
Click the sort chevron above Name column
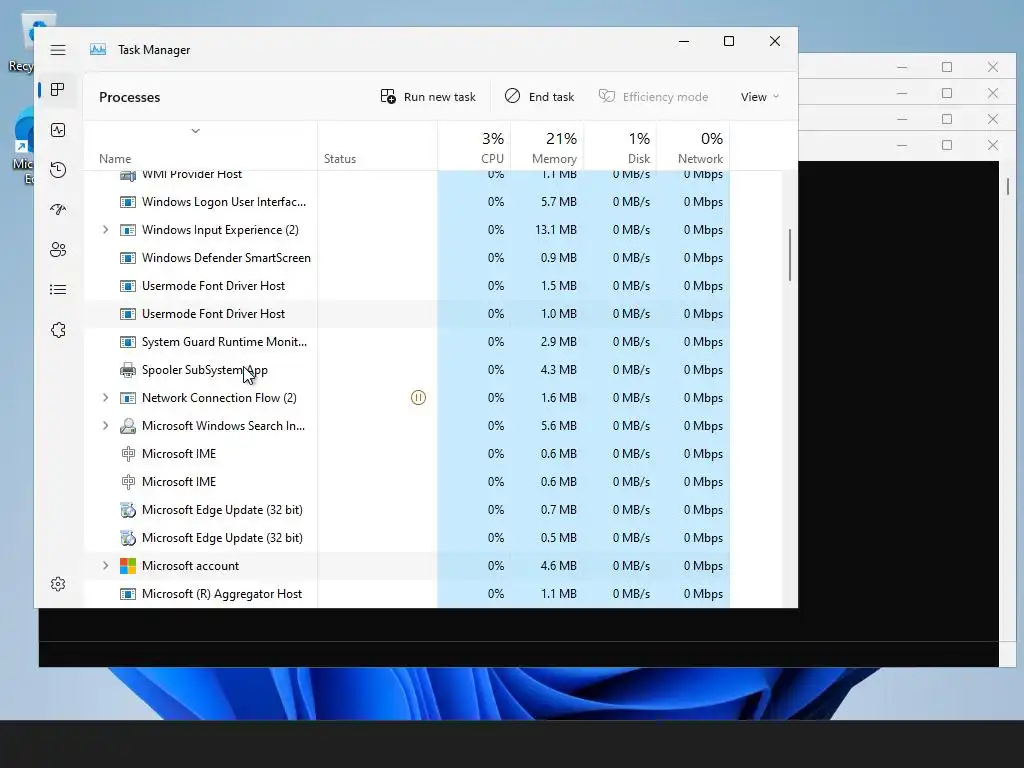point(195,131)
